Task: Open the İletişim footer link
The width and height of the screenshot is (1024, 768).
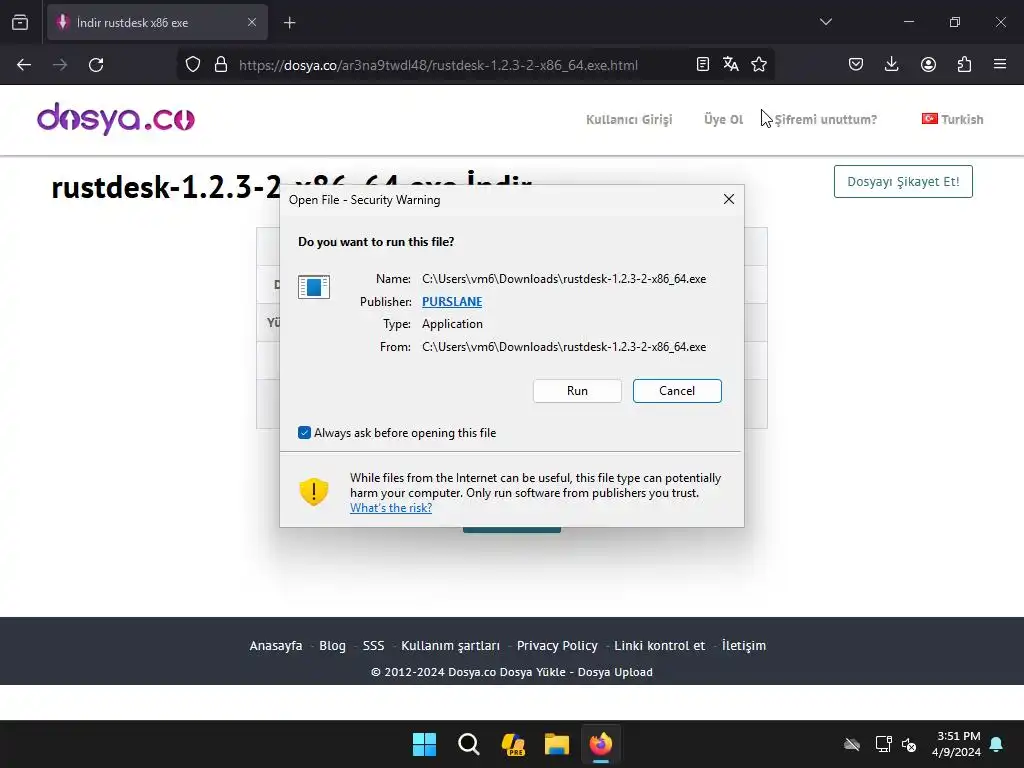Action: click(744, 645)
